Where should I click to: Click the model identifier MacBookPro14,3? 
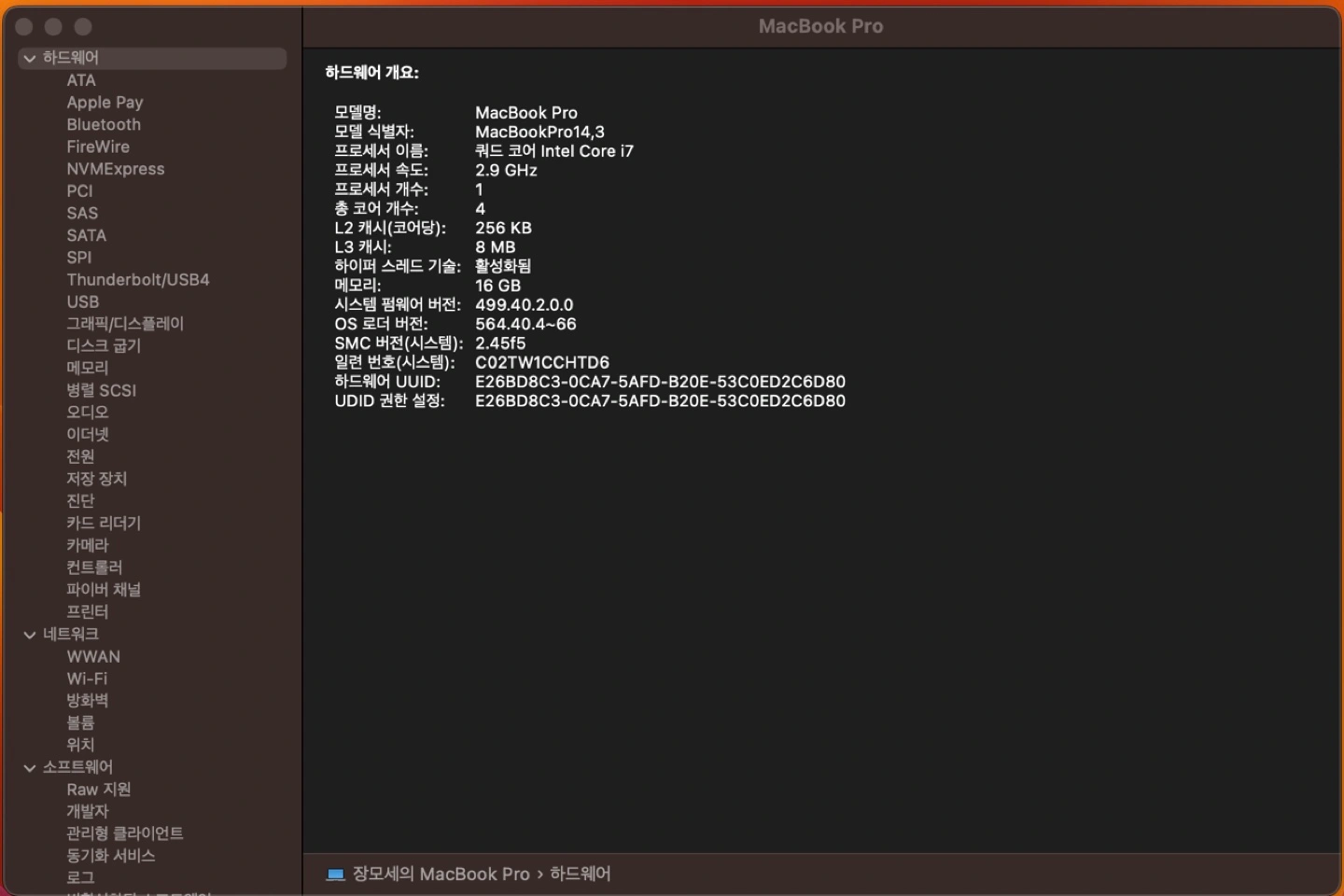539,133
